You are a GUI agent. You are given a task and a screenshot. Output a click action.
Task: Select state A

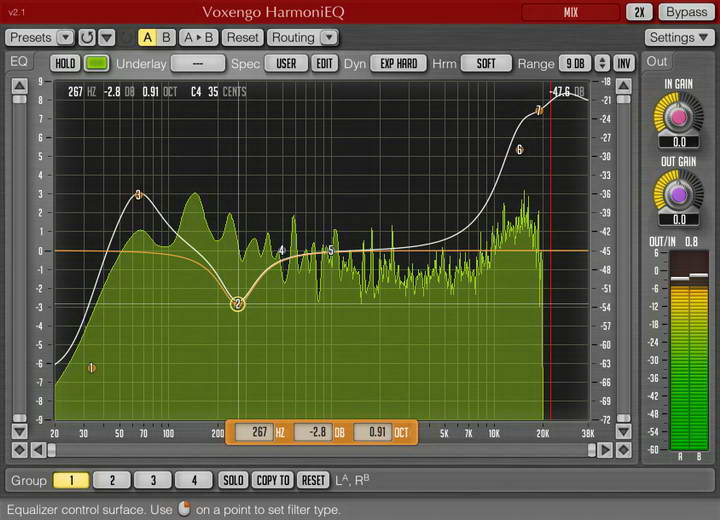point(147,37)
